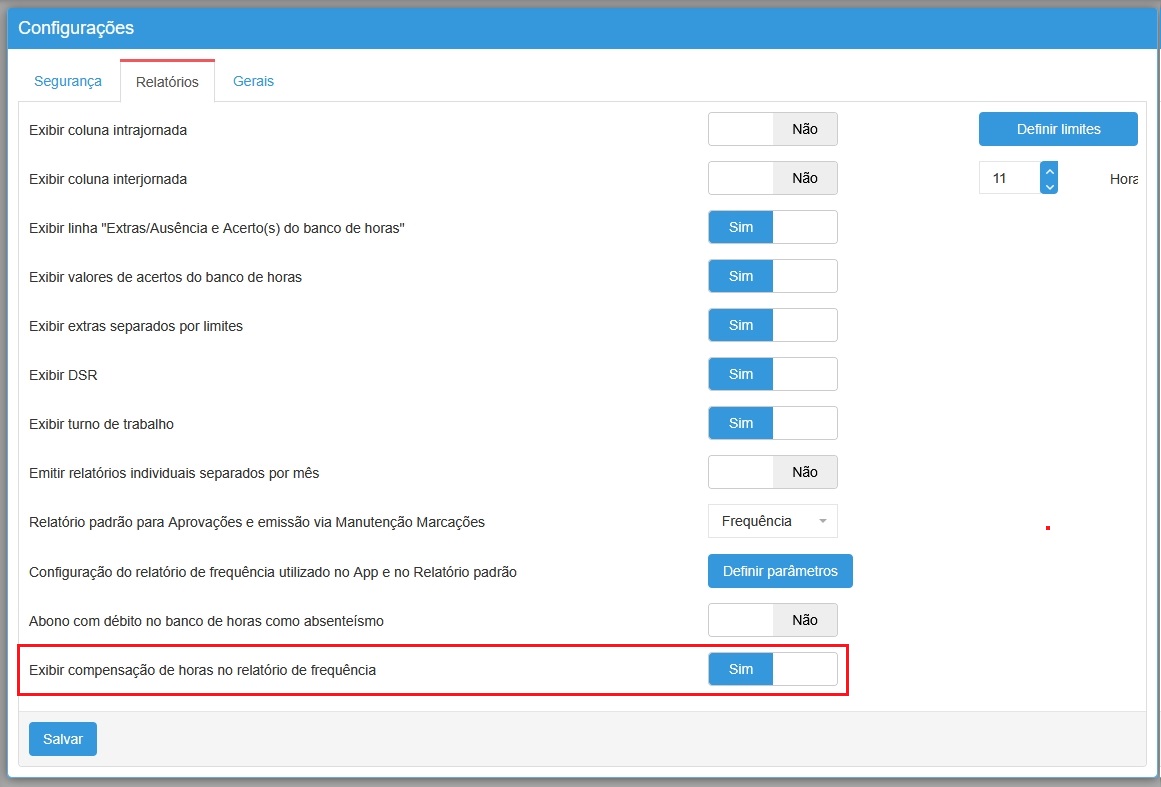Click the interjornada hours input field
1161x787 pixels.
[x=1009, y=178]
